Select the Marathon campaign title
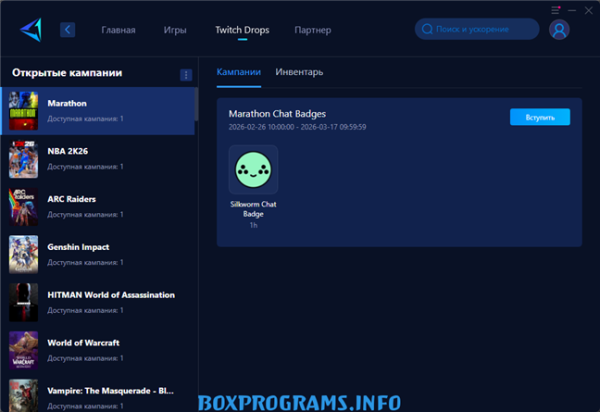Viewport: 600px width, 412px height. tap(67, 103)
